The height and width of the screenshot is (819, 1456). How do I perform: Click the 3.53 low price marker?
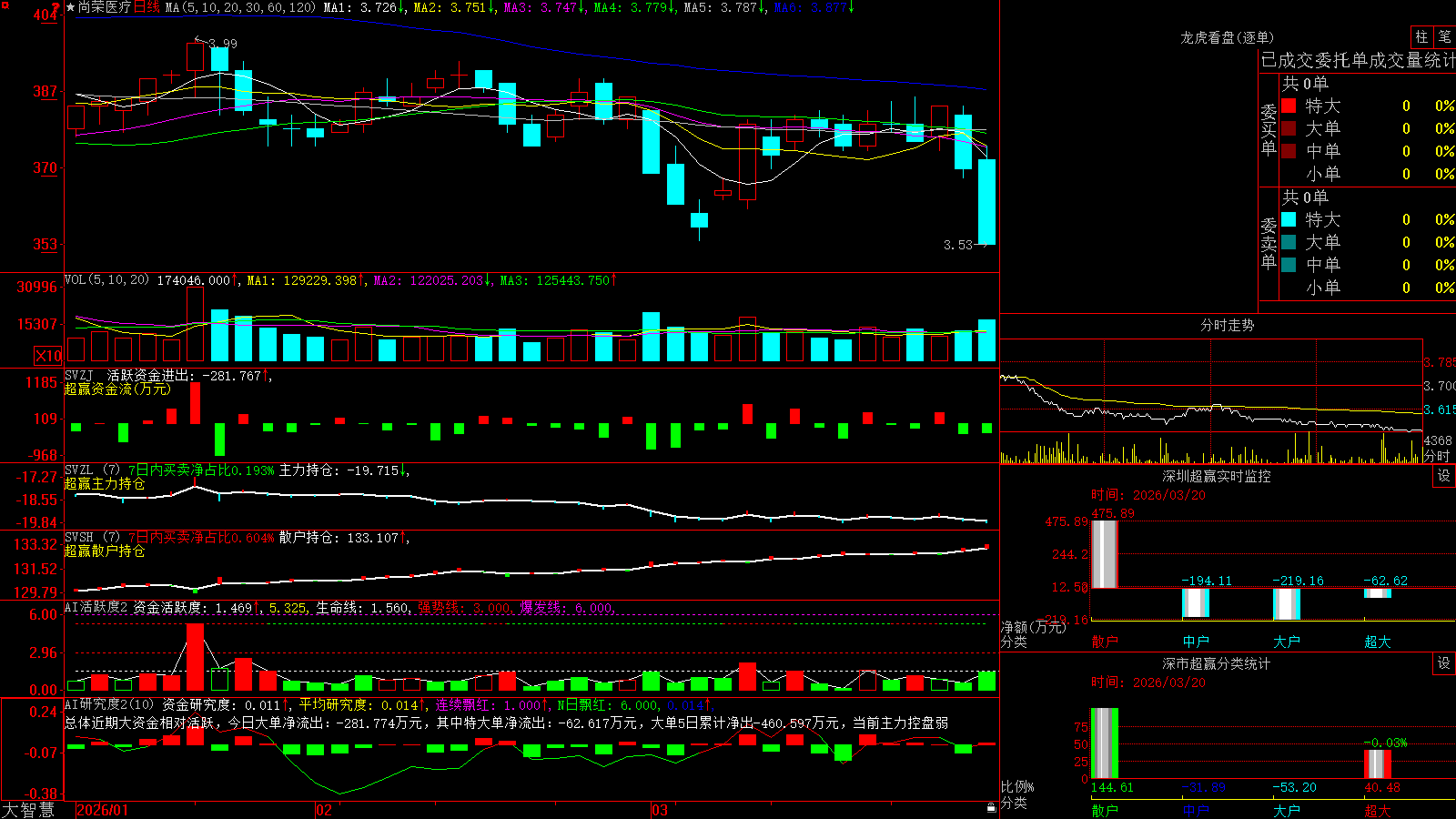pos(958,245)
